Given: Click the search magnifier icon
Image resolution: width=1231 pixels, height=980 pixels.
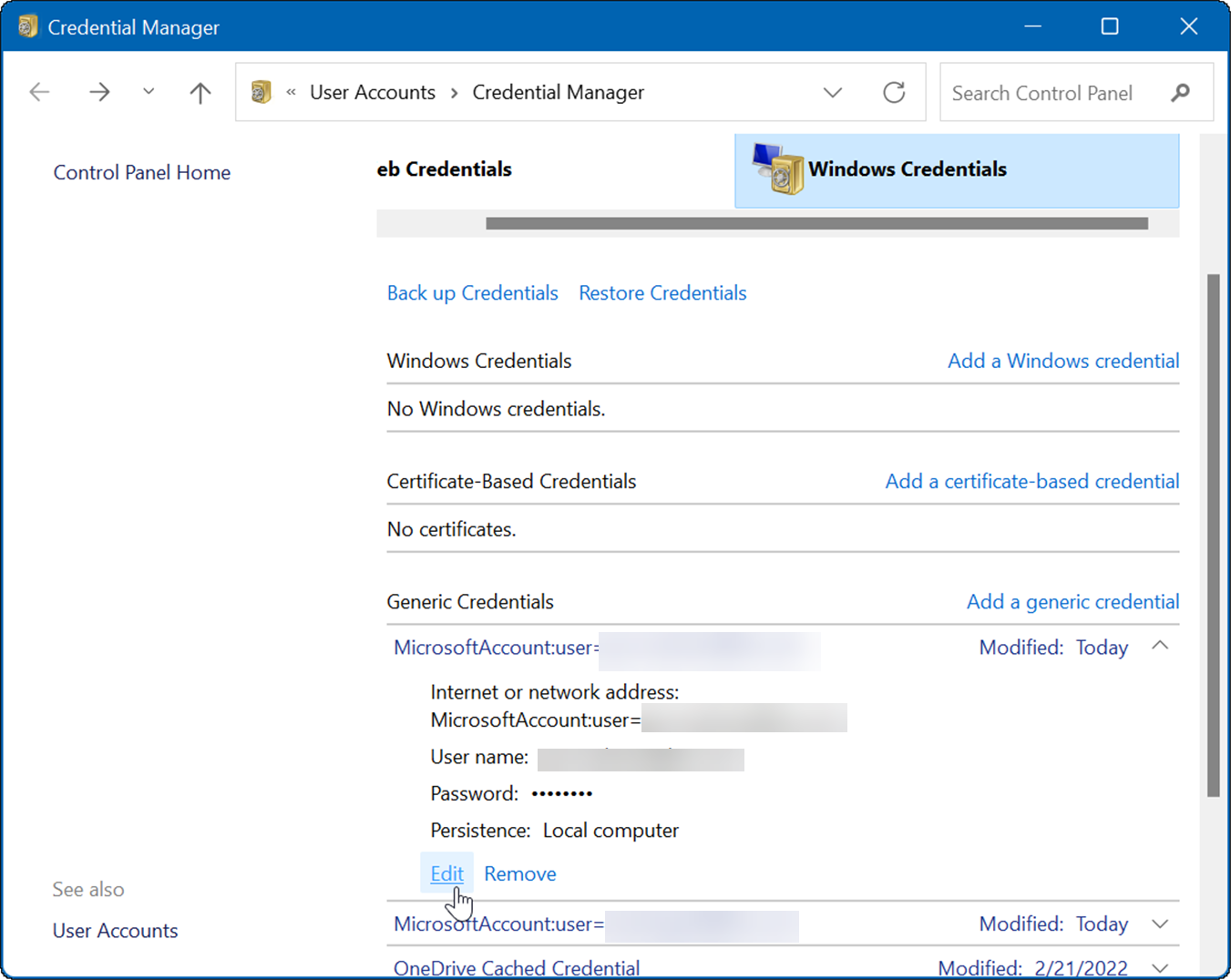Looking at the screenshot, I should [x=1181, y=92].
